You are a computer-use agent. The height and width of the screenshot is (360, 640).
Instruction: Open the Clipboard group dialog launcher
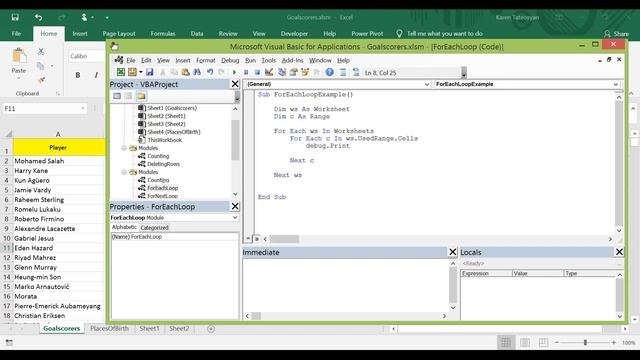(58, 93)
